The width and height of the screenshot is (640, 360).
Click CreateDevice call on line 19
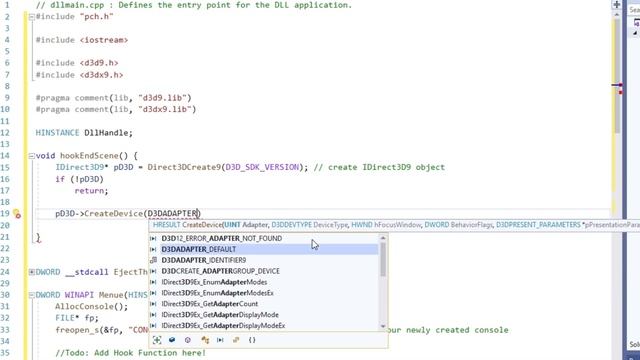click(113, 213)
